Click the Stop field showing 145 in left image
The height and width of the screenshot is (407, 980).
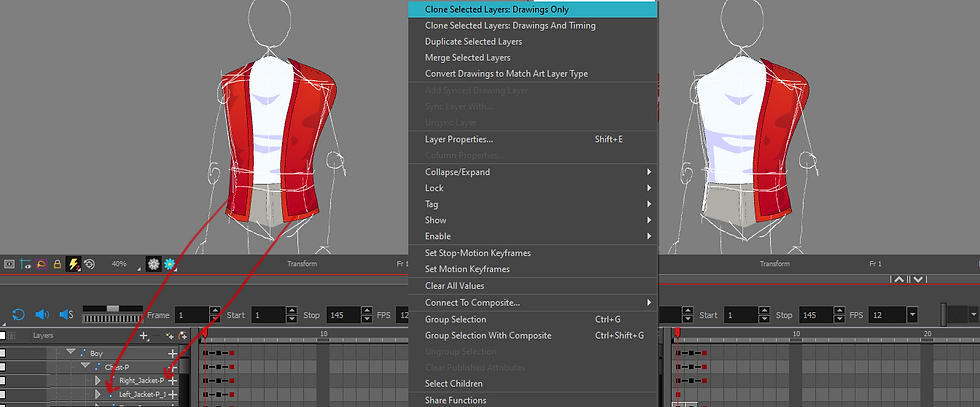click(x=342, y=315)
